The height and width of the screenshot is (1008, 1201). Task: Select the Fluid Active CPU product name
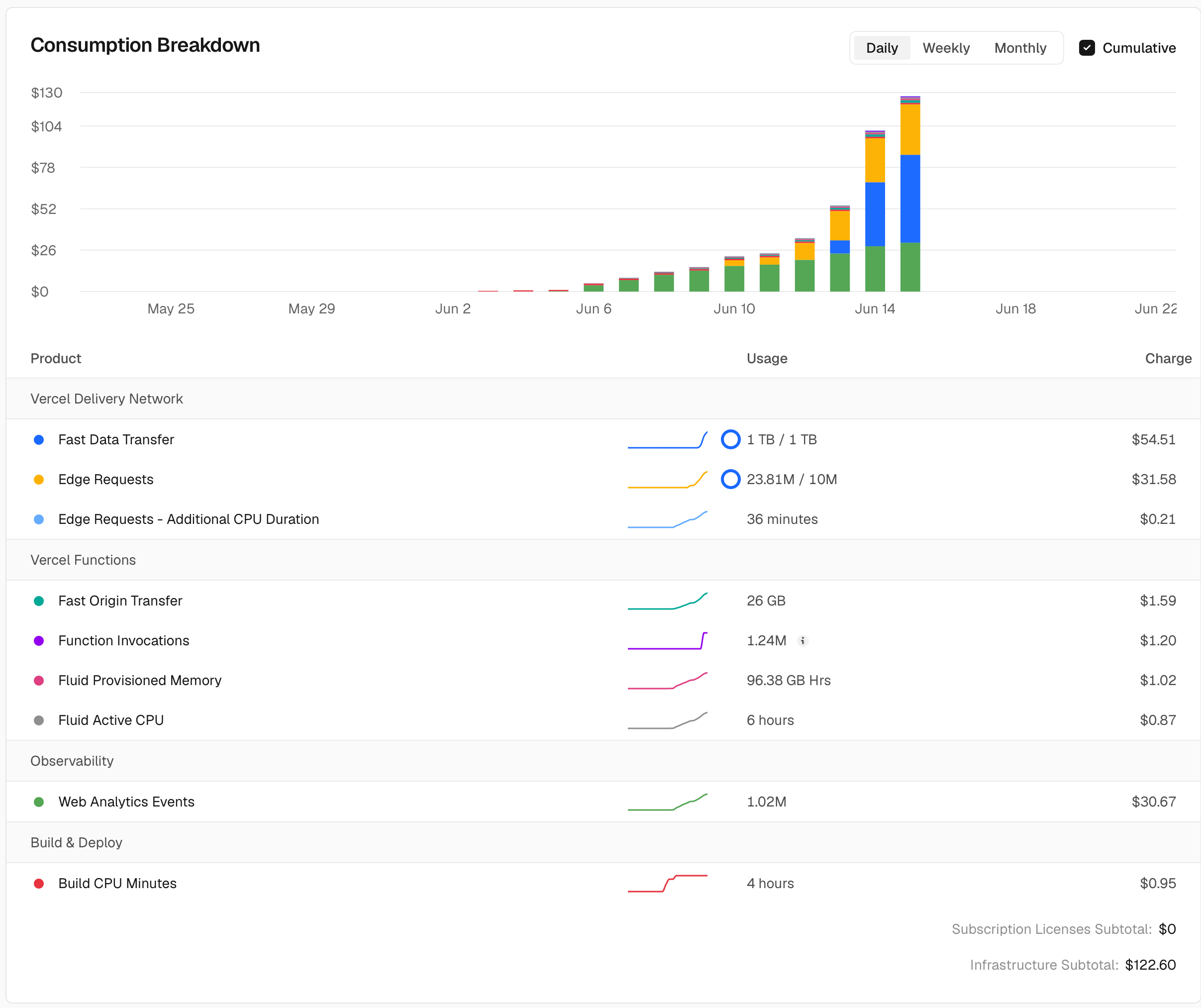[111, 720]
